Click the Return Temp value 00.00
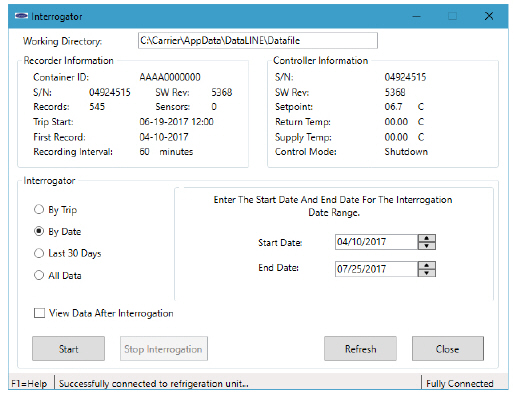 click(x=396, y=122)
